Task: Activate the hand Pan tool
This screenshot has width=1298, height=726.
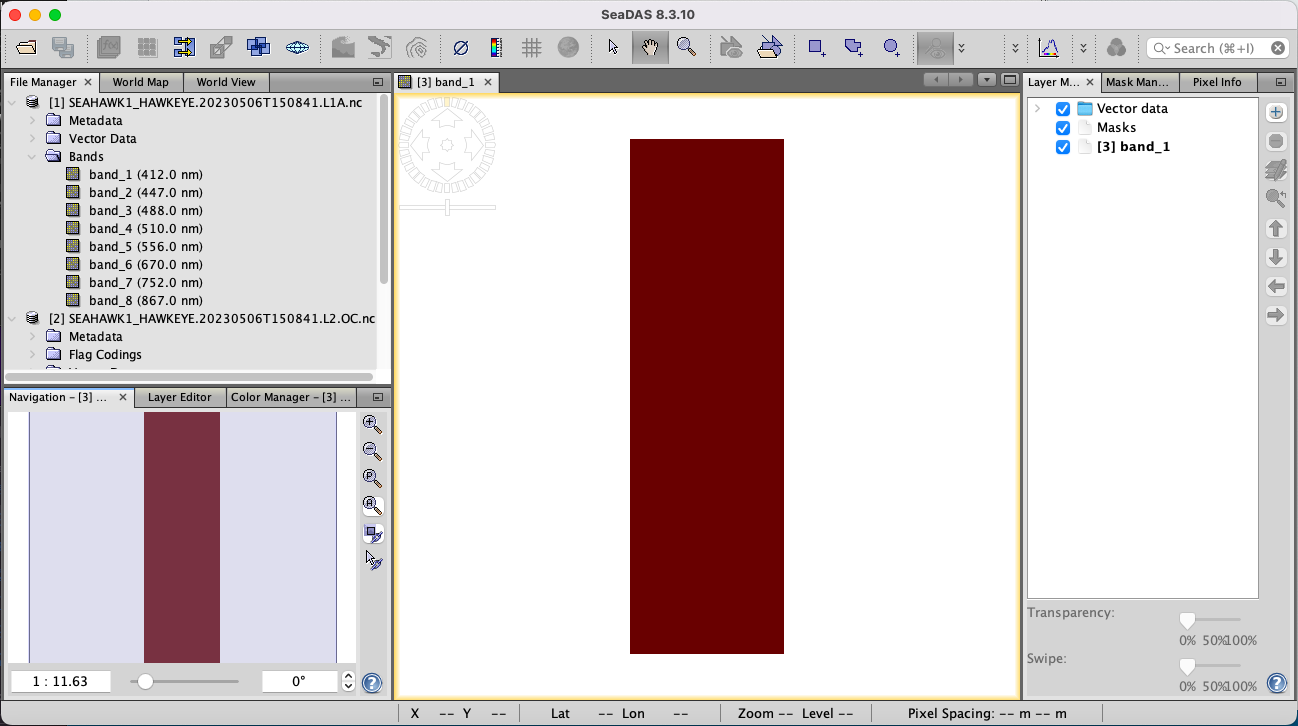Action: [x=650, y=47]
